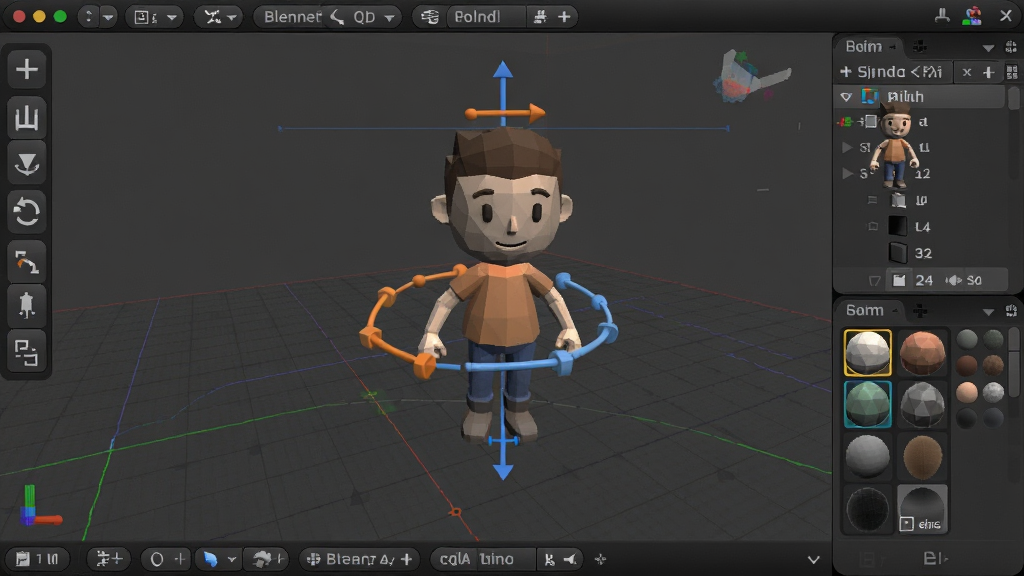Select the copper orange sphere material
The height and width of the screenshot is (576, 1024).
tap(922, 353)
